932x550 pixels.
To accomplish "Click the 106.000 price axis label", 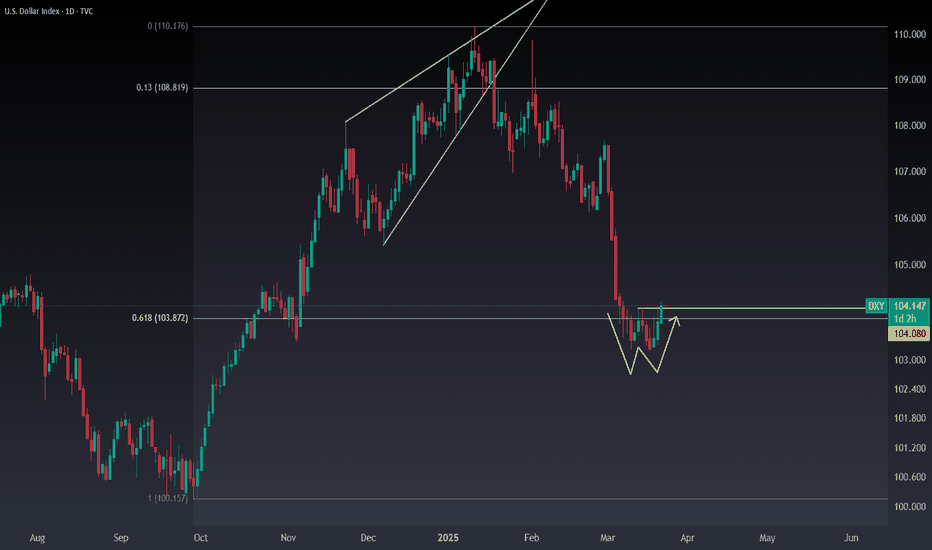I will 909,218.
